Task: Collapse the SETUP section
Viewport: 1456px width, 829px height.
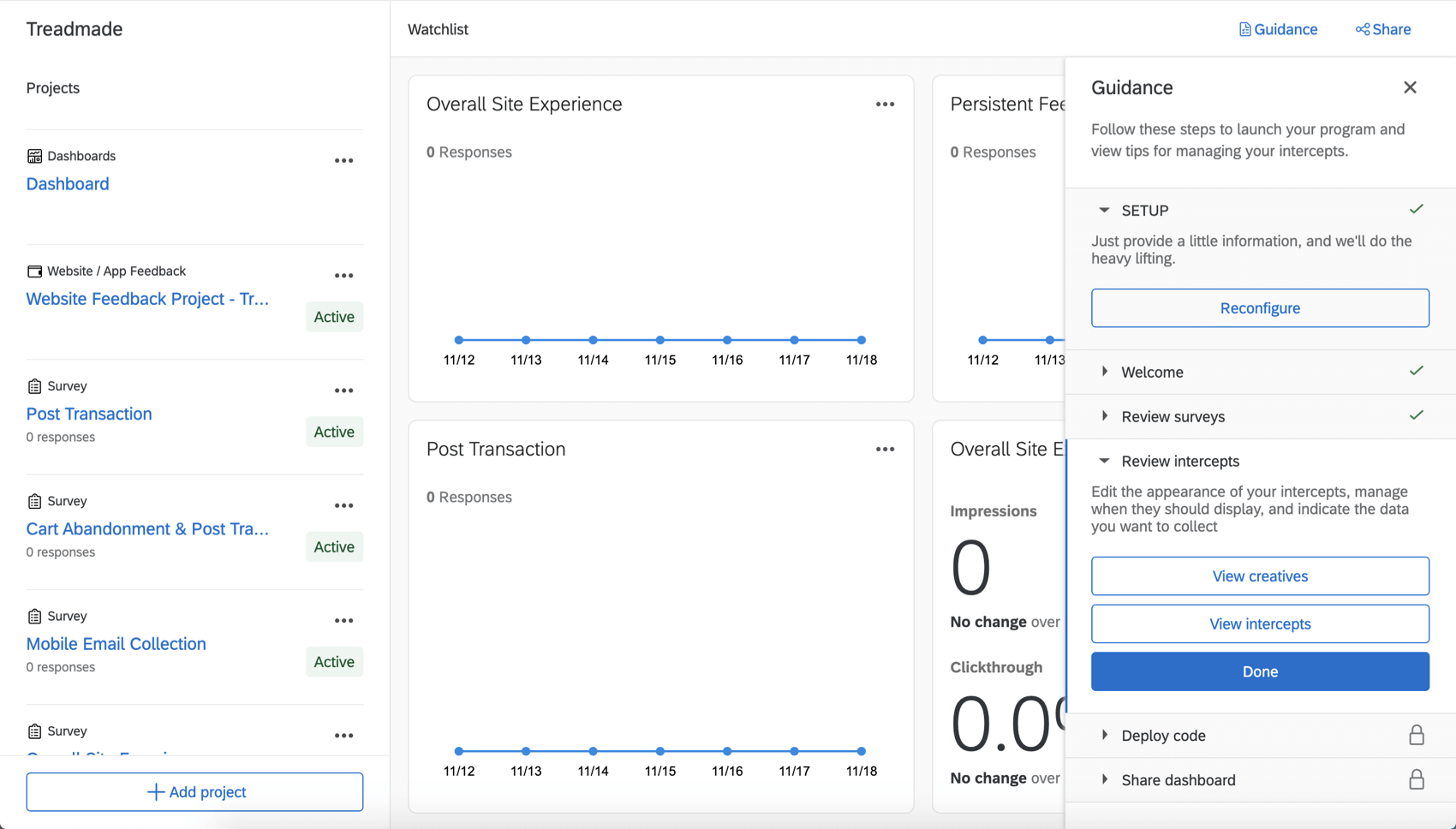Action: coord(1104,211)
